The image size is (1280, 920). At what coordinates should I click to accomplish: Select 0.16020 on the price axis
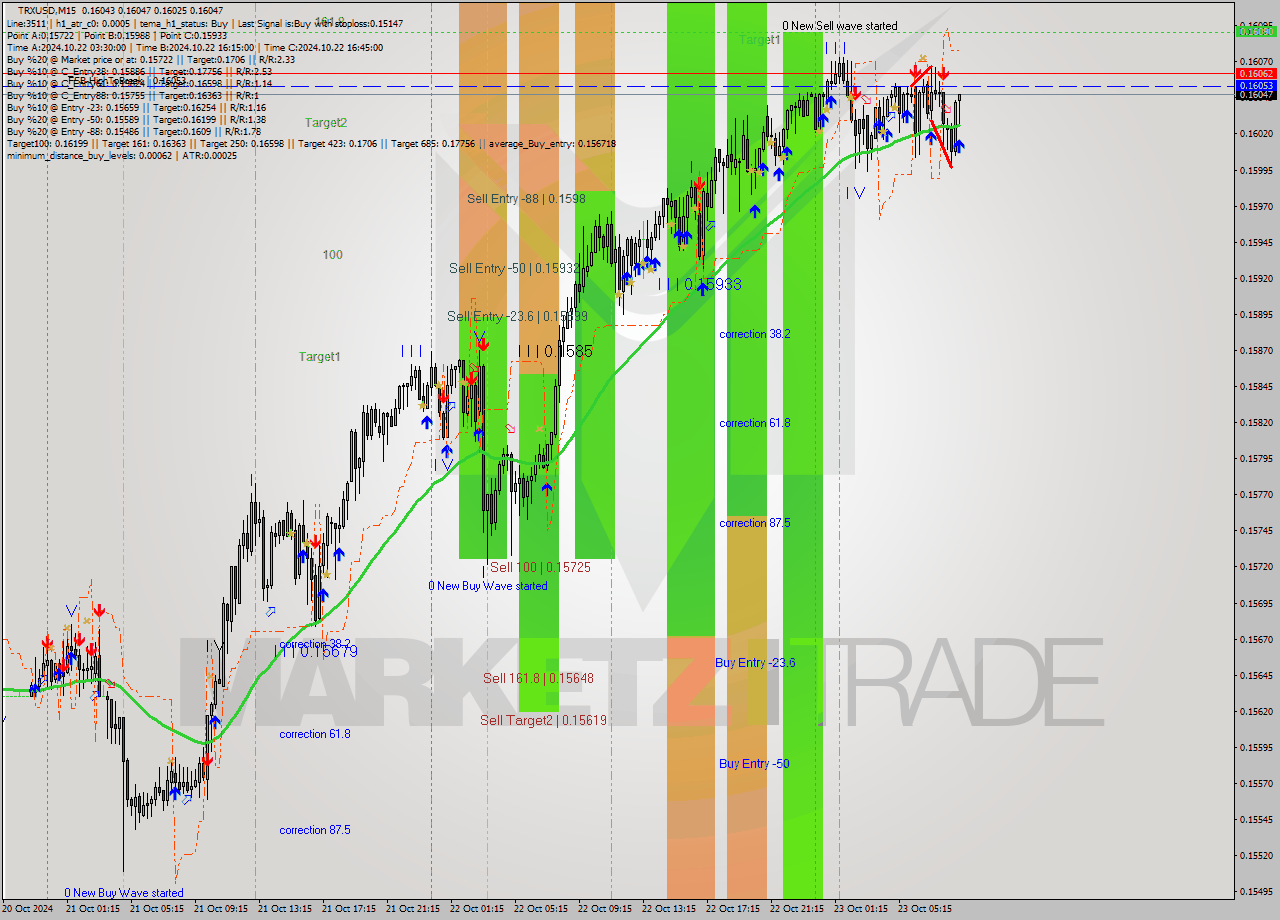coord(1255,134)
